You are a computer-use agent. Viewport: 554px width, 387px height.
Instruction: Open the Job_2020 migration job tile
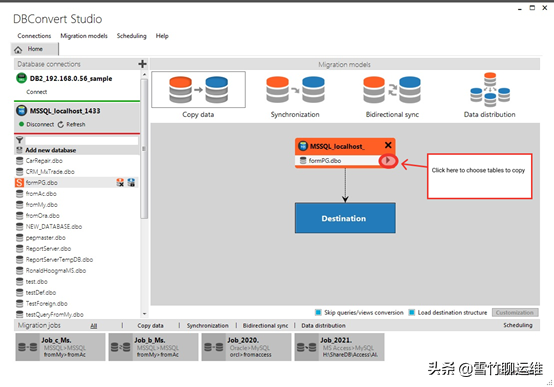[246, 347]
